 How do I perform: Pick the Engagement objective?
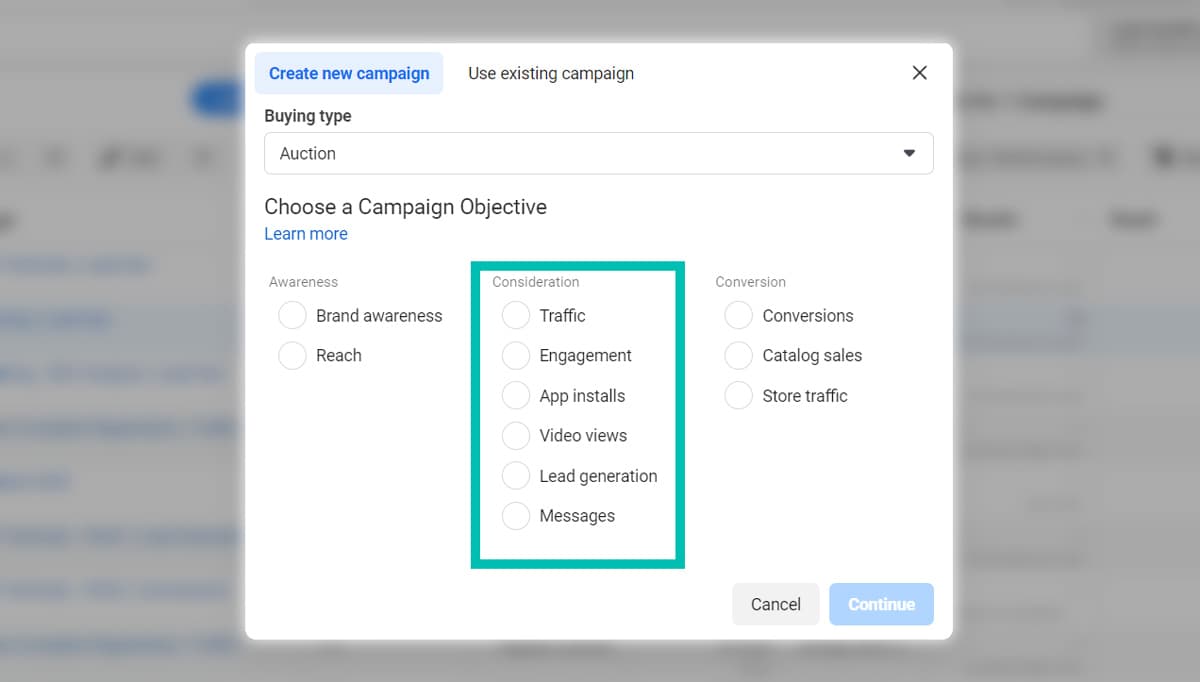[x=516, y=356]
